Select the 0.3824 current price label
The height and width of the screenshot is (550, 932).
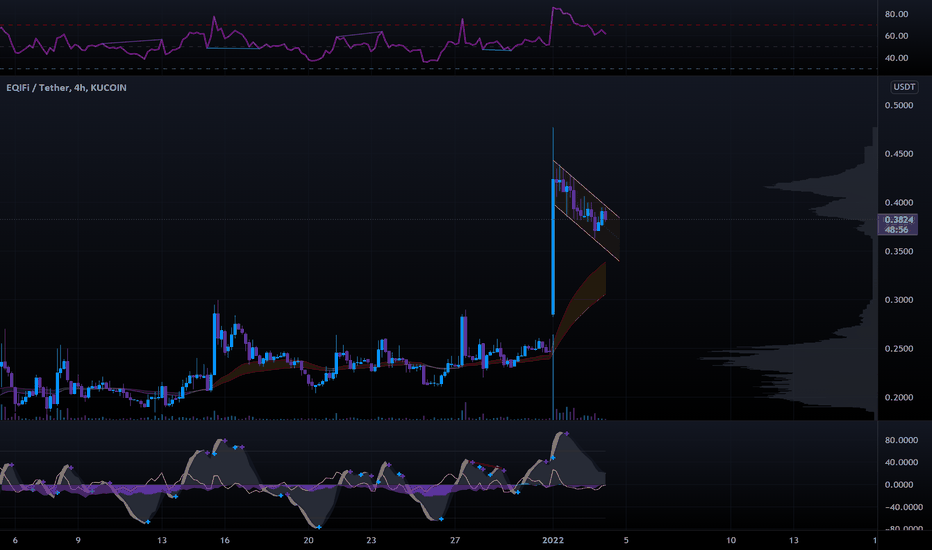coord(899,219)
